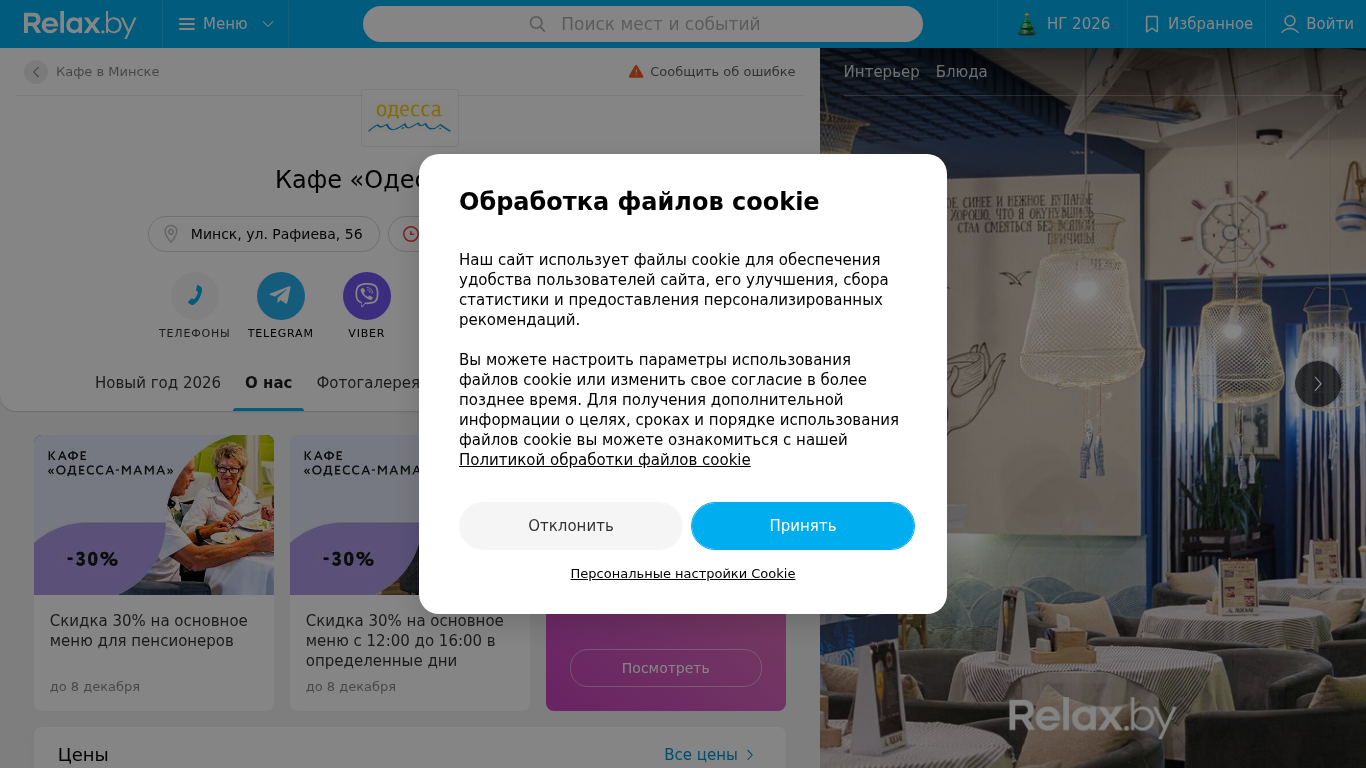This screenshot has height=768, width=1366.
Task: Click the Relax.by logo
Action: coord(80,24)
